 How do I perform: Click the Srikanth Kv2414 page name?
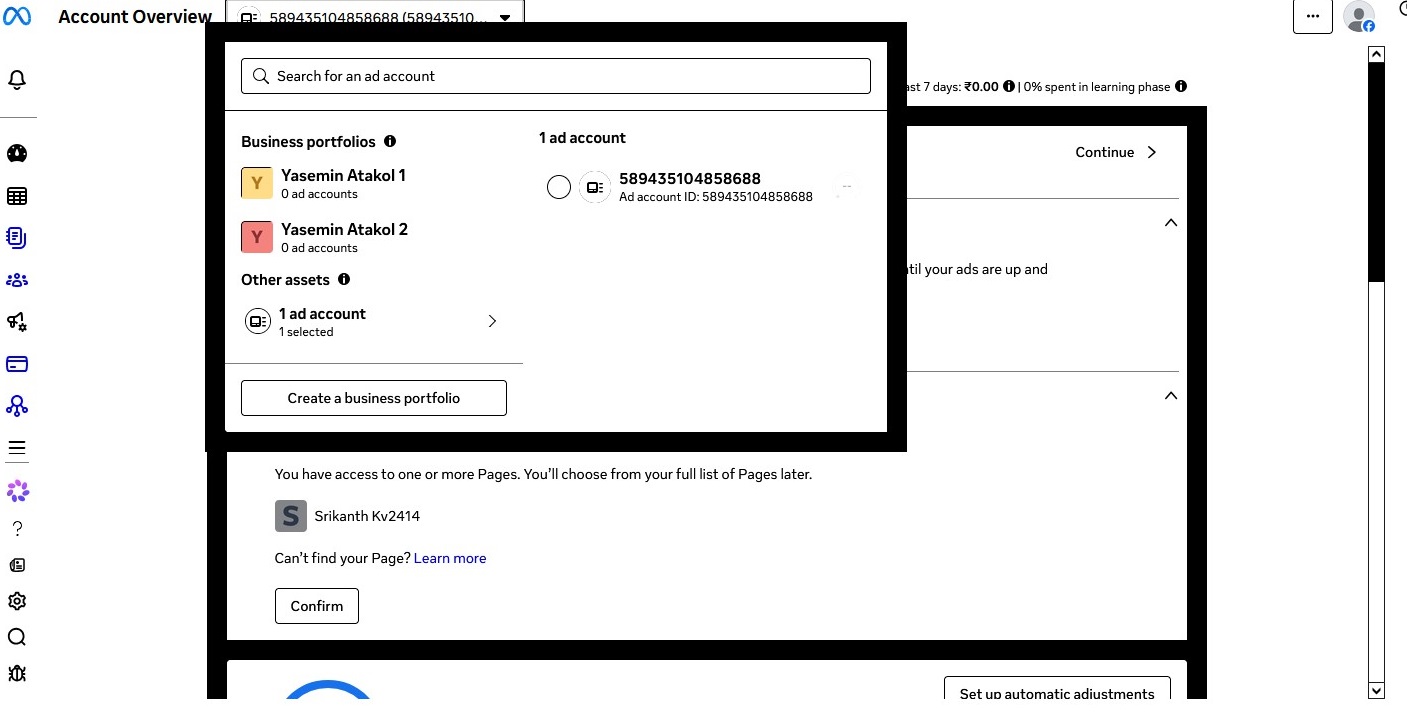coord(367,516)
